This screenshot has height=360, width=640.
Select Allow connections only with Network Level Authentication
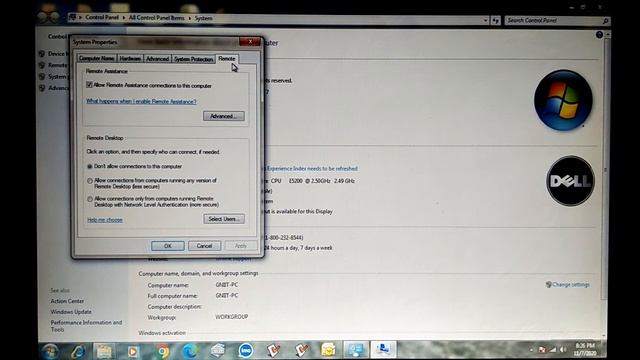click(90, 199)
